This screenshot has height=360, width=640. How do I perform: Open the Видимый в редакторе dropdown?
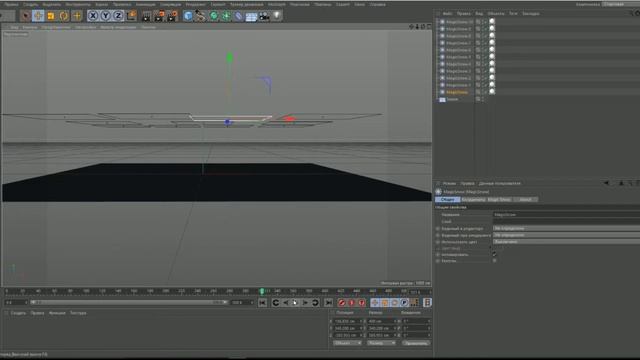click(566, 228)
